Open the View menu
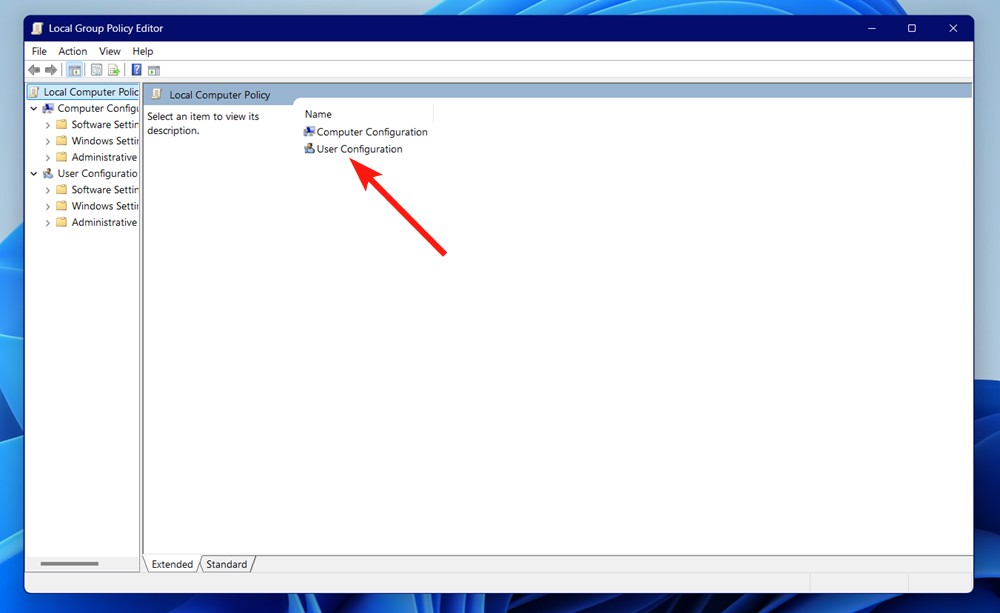Screen dimensions: 1000x613 (x=110, y=51)
